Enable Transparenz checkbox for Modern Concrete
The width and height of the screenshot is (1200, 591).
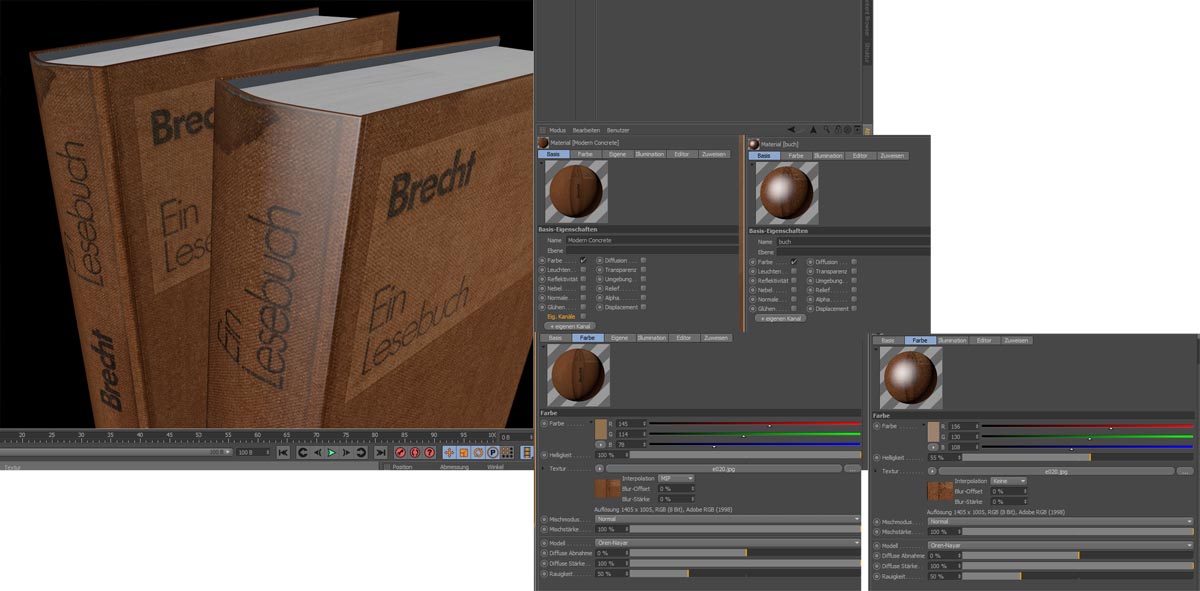tap(643, 270)
